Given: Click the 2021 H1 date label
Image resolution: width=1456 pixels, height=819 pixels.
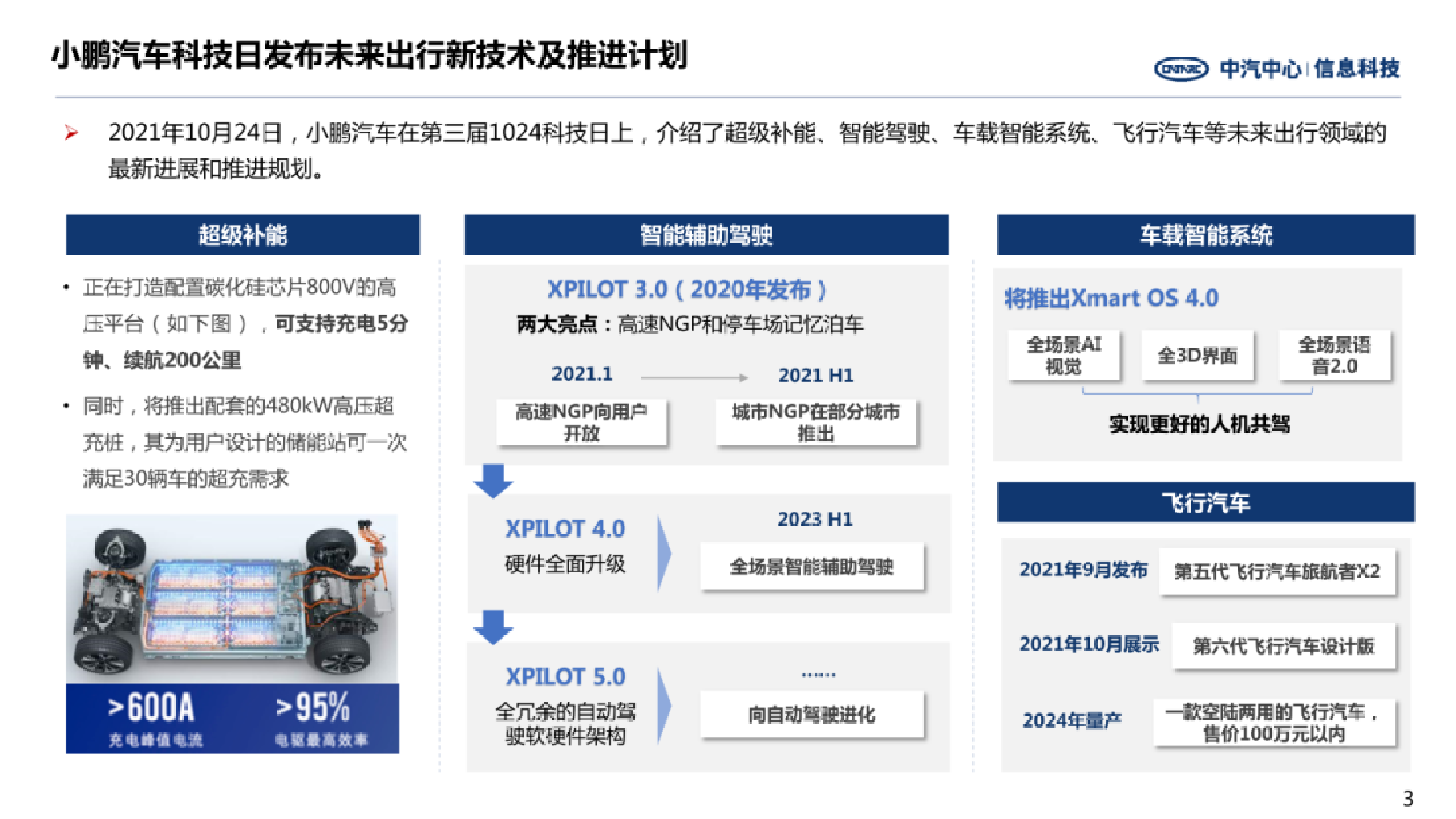Looking at the screenshot, I should tap(815, 375).
